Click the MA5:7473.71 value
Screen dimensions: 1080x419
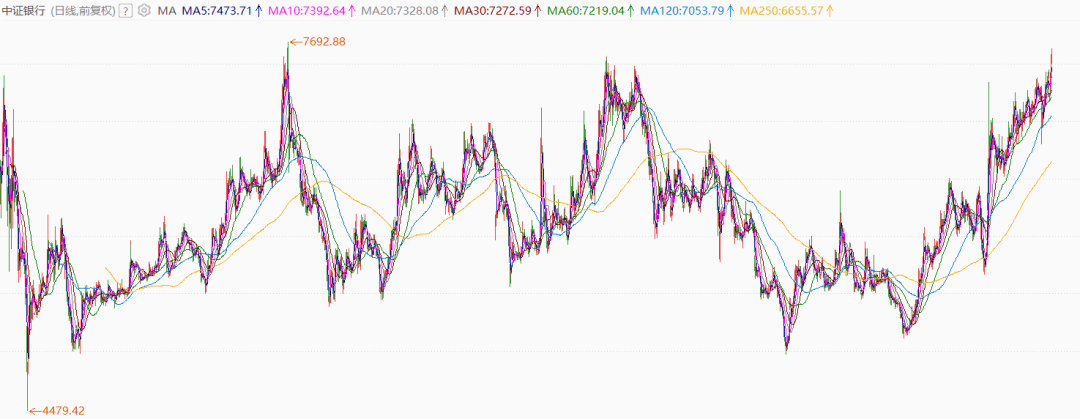click(x=222, y=10)
